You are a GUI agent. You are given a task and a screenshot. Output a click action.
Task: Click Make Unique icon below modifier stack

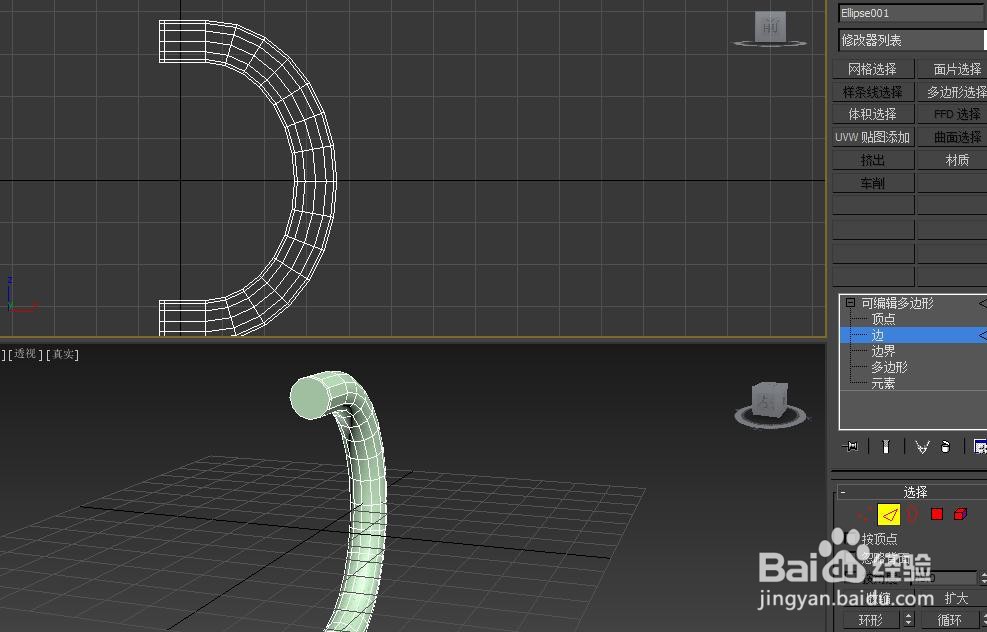point(922,447)
